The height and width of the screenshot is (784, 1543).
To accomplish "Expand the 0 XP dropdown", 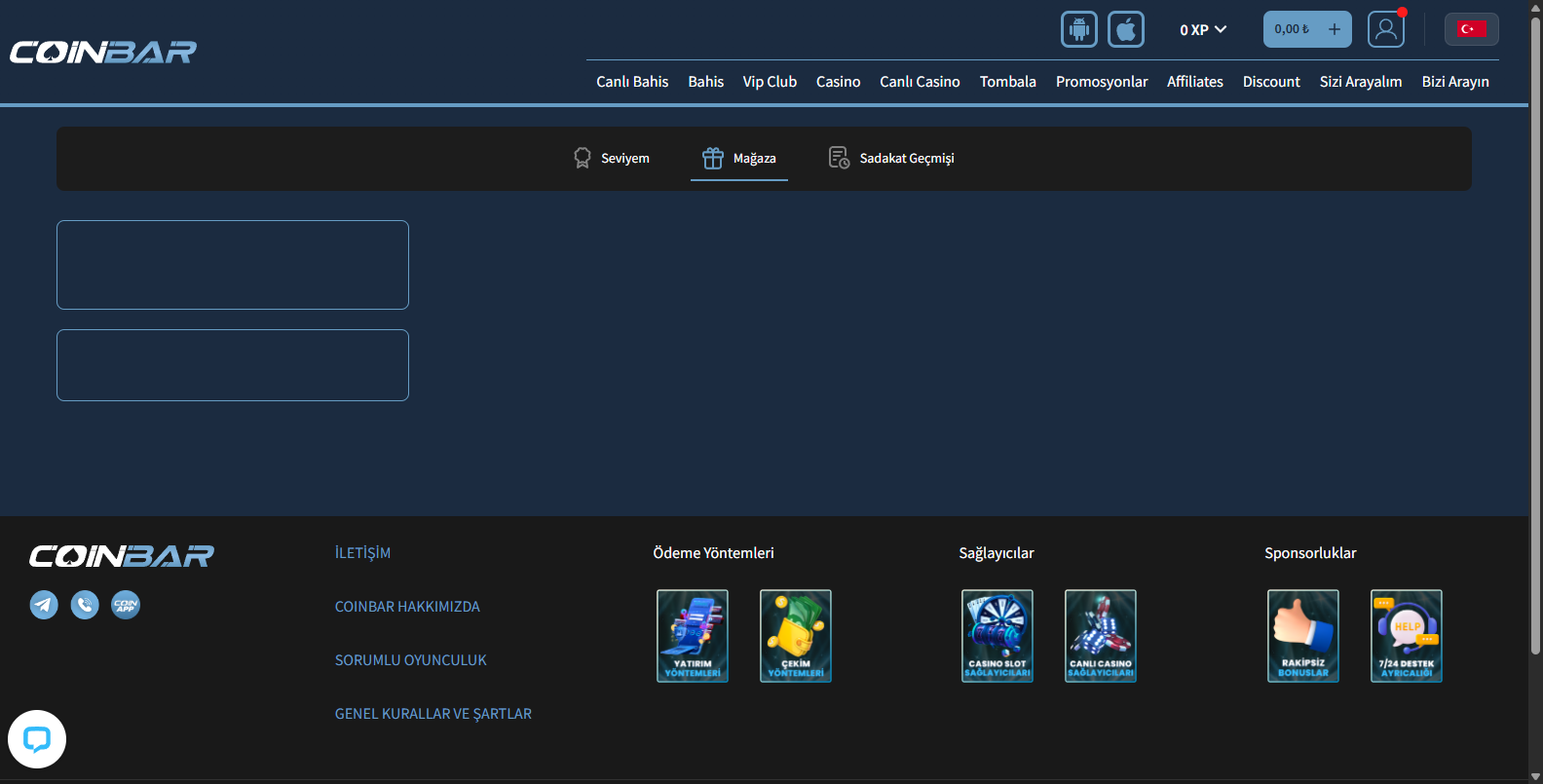I will point(1203,30).
